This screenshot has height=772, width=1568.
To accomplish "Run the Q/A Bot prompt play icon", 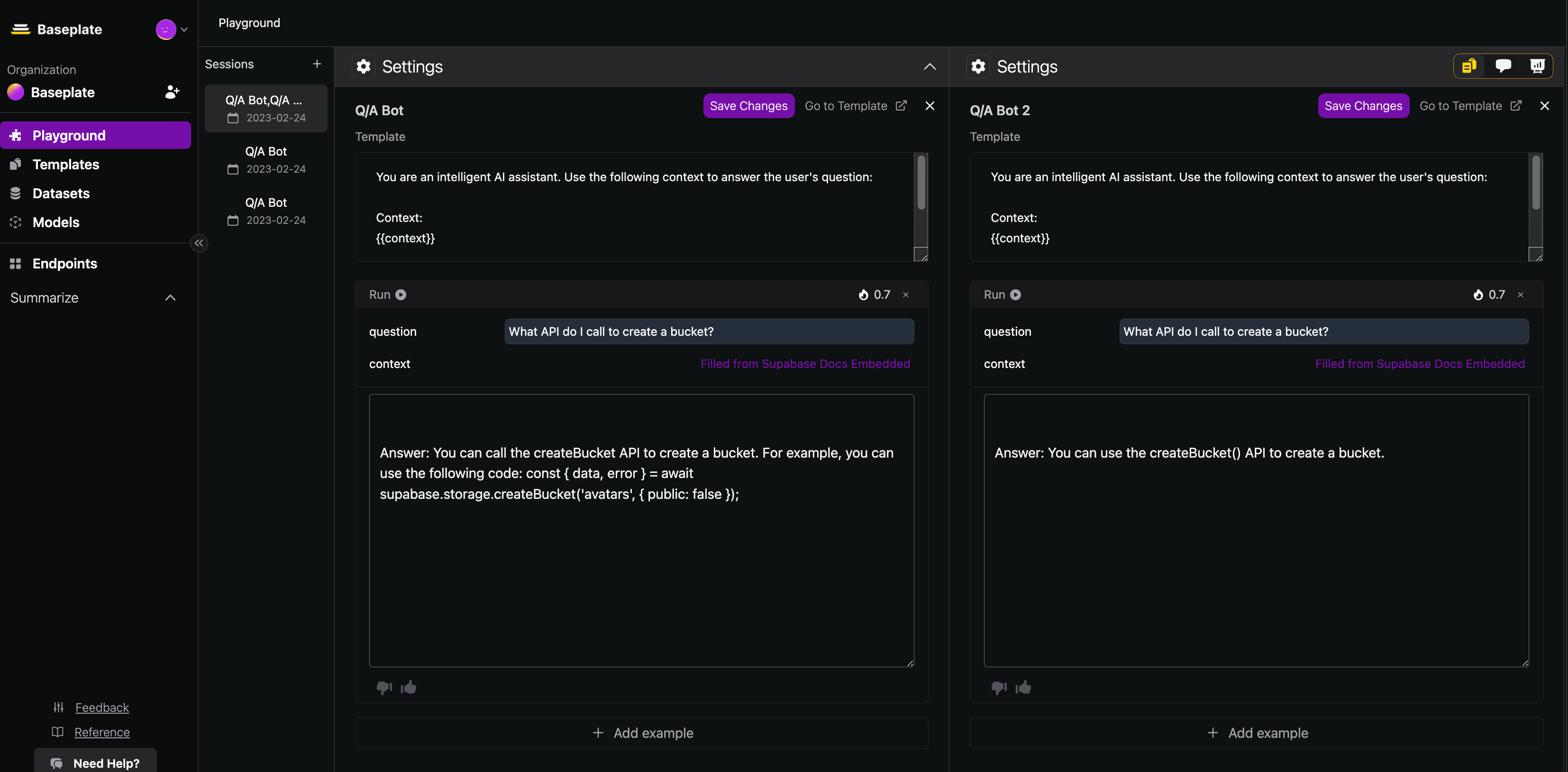I will 401,294.
